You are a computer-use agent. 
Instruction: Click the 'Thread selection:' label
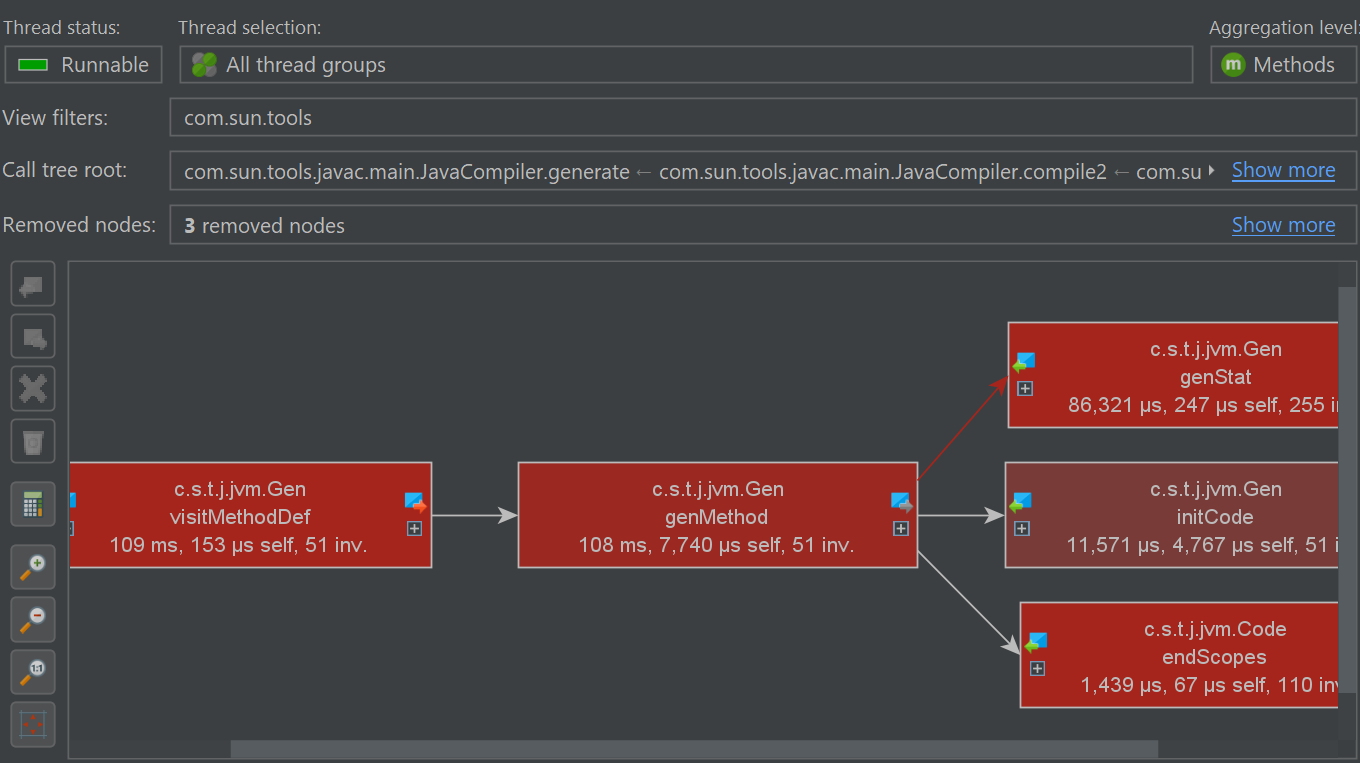pyautogui.click(x=250, y=28)
